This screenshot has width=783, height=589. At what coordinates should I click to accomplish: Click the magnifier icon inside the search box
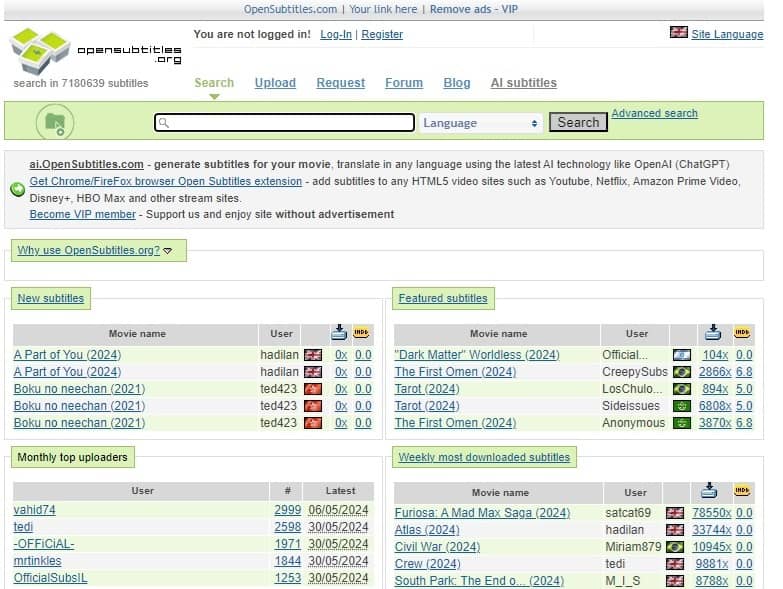pos(164,123)
